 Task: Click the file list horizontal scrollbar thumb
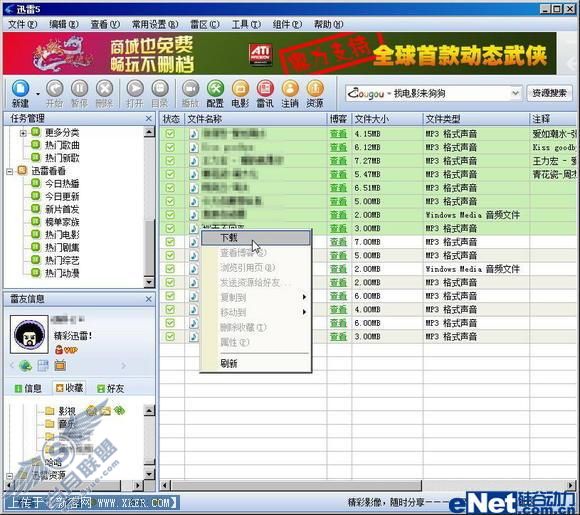[296, 485]
